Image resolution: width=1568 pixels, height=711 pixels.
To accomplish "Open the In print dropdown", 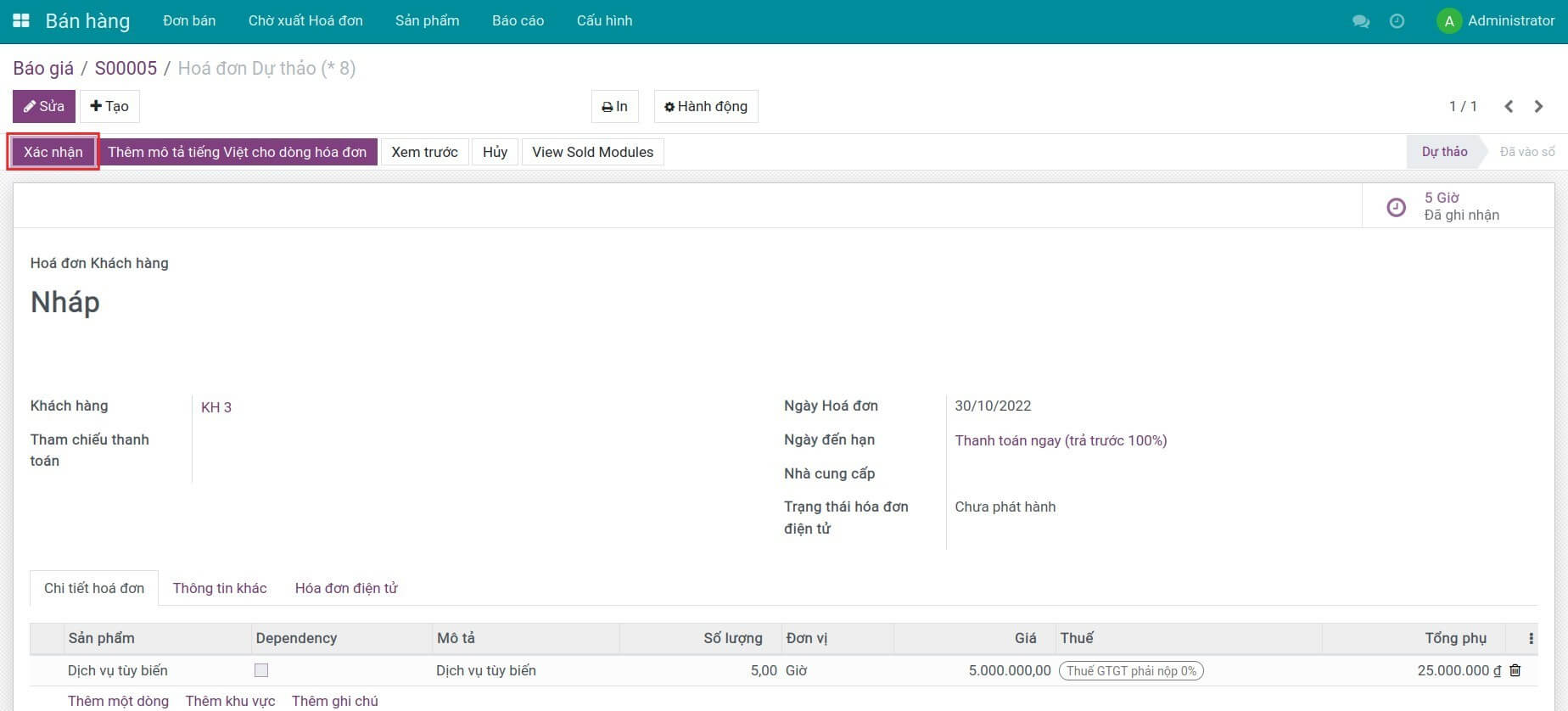I will click(614, 106).
